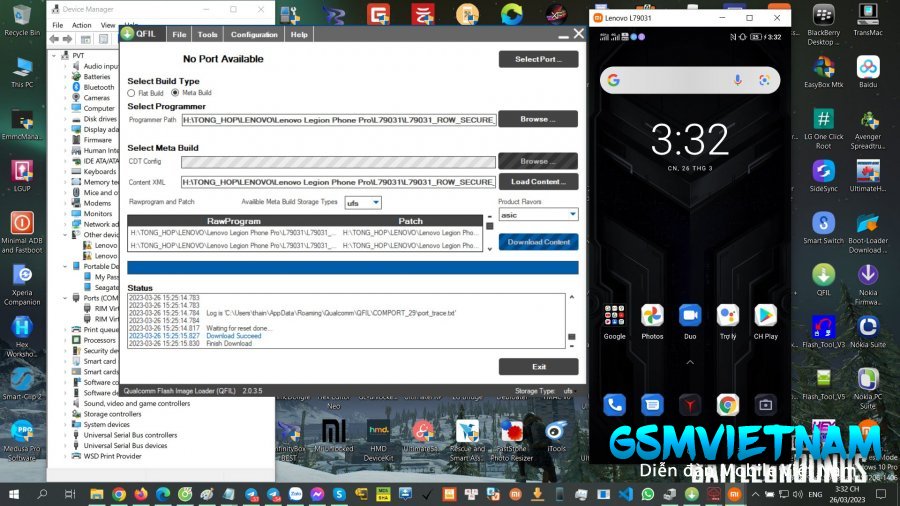Open the LG One Click Root icon
Viewport: 900px width, 506px height.
pyautogui.click(x=823, y=129)
